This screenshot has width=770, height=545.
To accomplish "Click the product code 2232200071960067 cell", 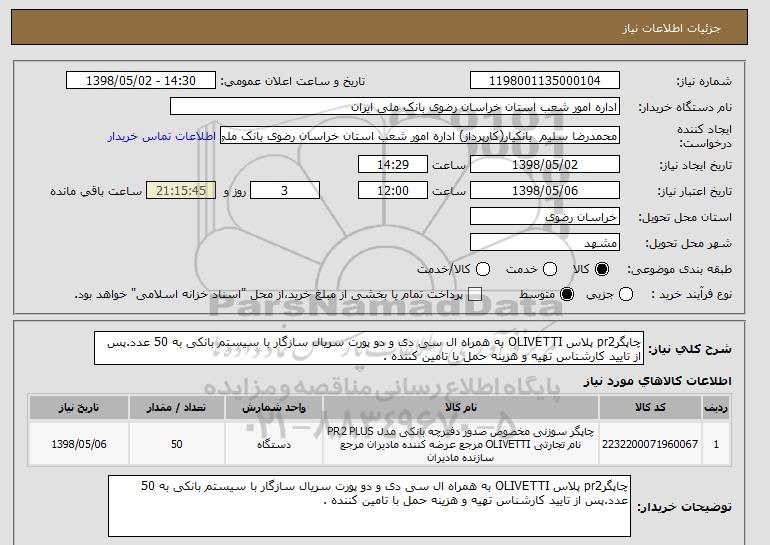I will tap(650, 444).
